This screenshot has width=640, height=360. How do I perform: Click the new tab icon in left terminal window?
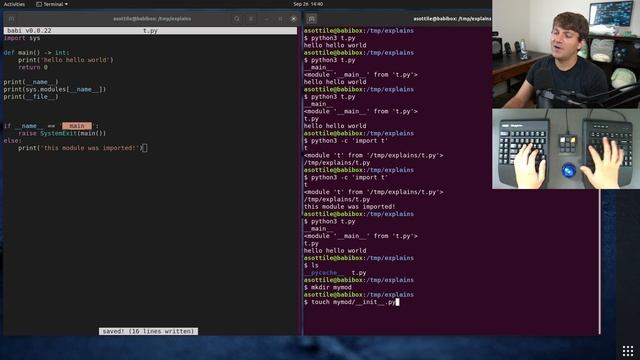[11, 19]
